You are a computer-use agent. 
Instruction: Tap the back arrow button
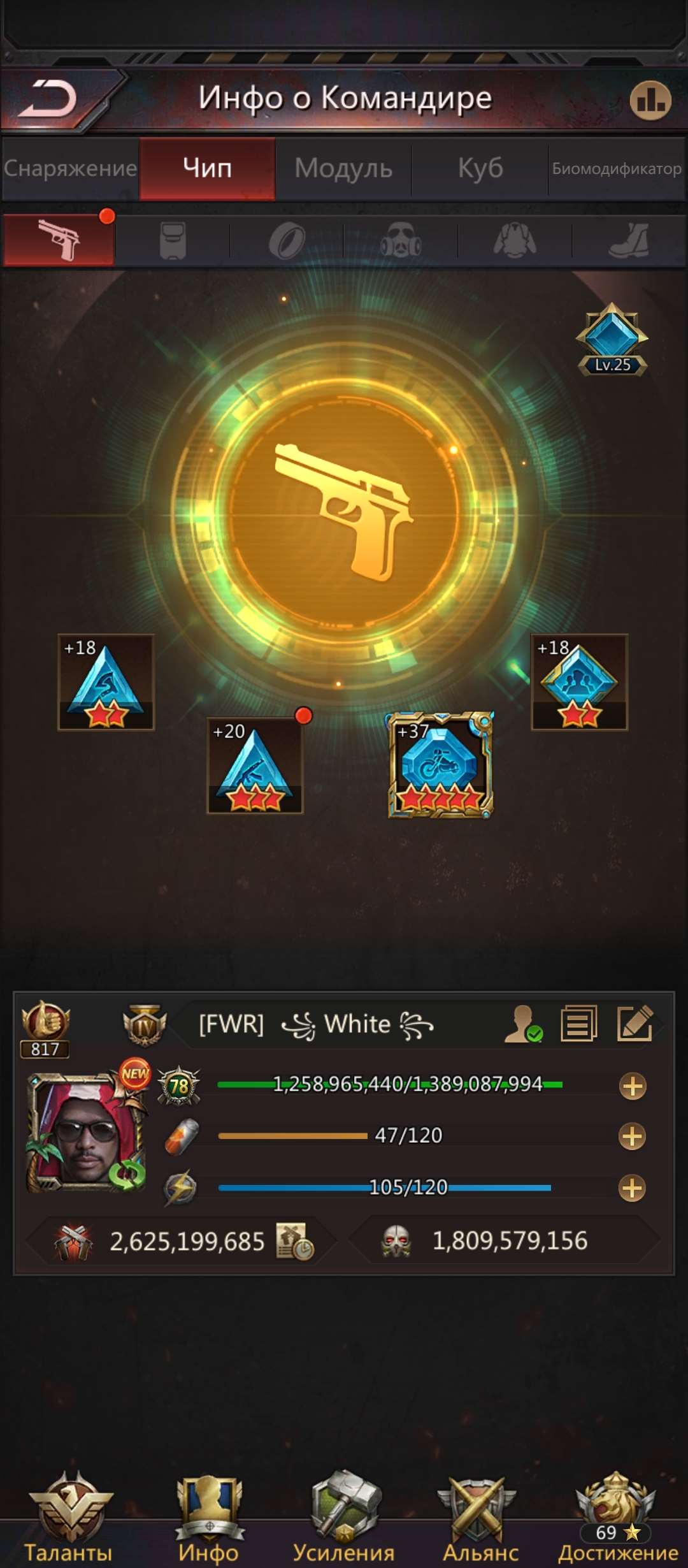click(48, 99)
